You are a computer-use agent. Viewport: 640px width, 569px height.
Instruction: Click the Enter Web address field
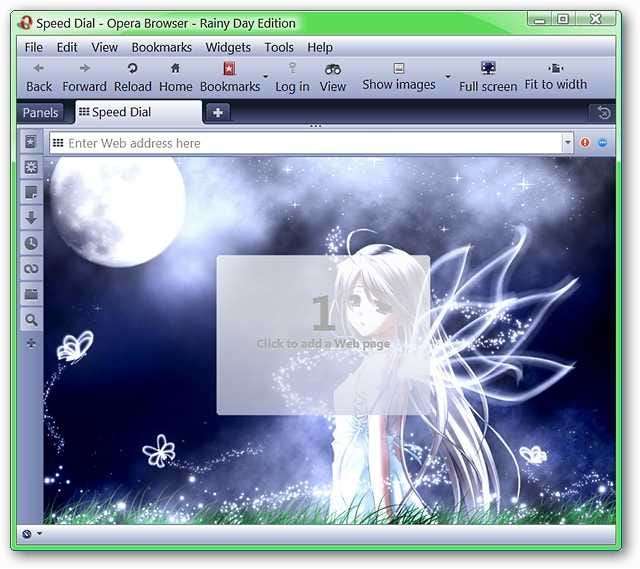click(x=314, y=143)
